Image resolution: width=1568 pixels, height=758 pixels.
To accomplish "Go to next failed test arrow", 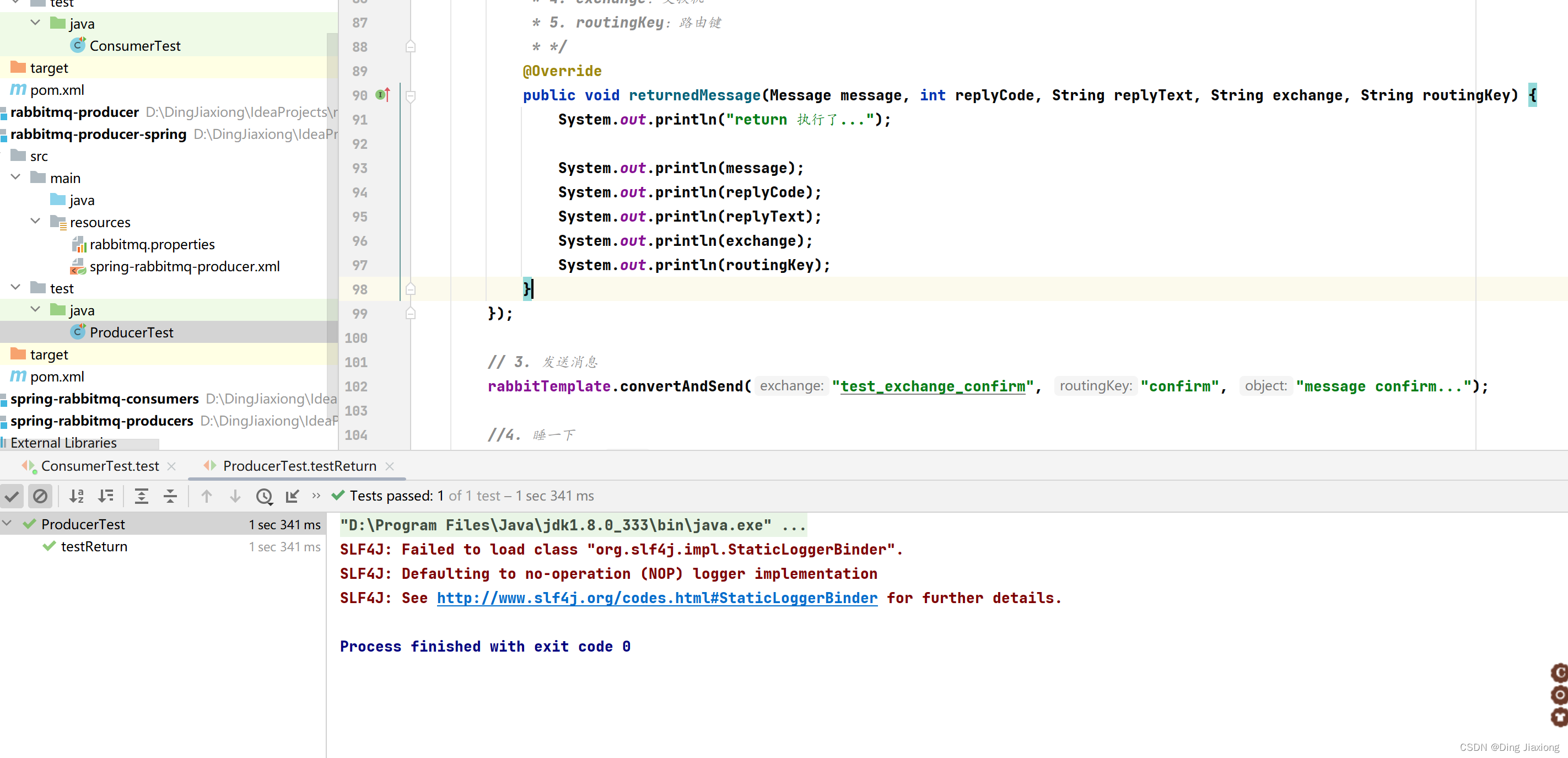I will [x=235, y=496].
